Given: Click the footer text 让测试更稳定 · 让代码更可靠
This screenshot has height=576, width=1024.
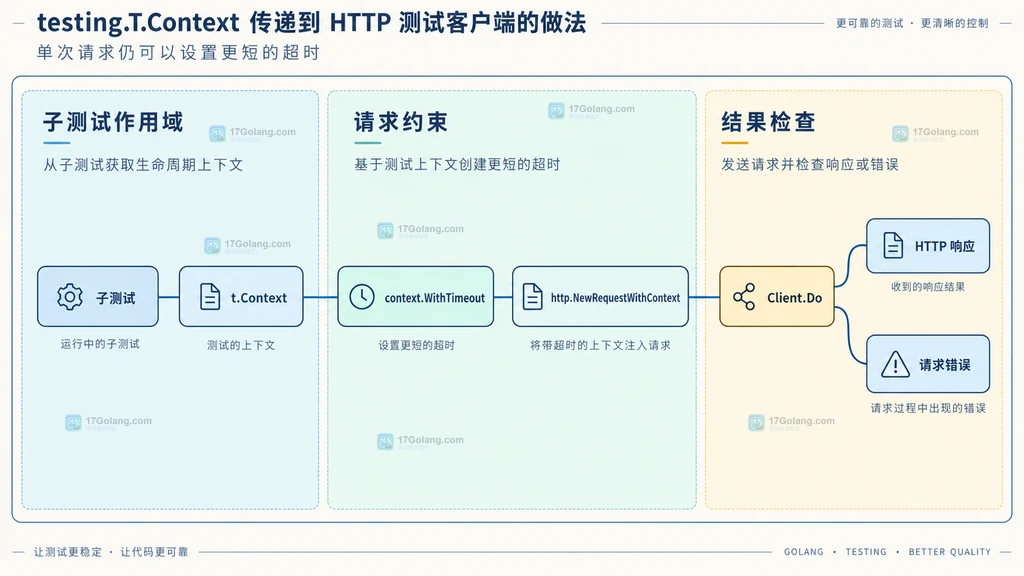Looking at the screenshot, I should pos(111,552).
